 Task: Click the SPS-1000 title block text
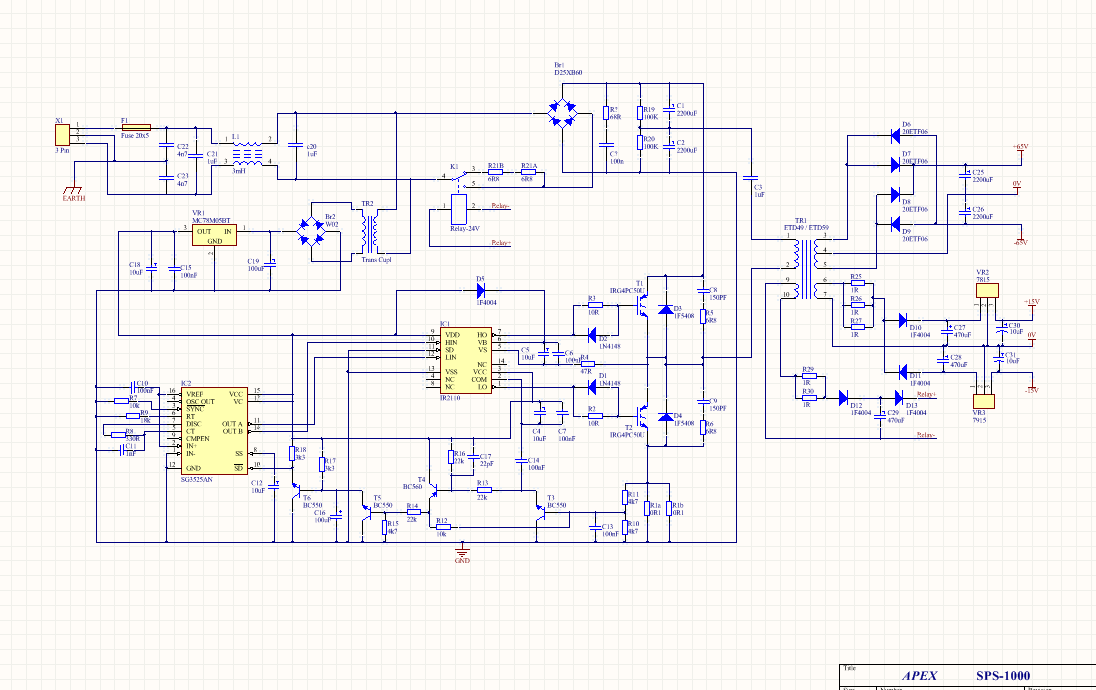tap(1003, 676)
